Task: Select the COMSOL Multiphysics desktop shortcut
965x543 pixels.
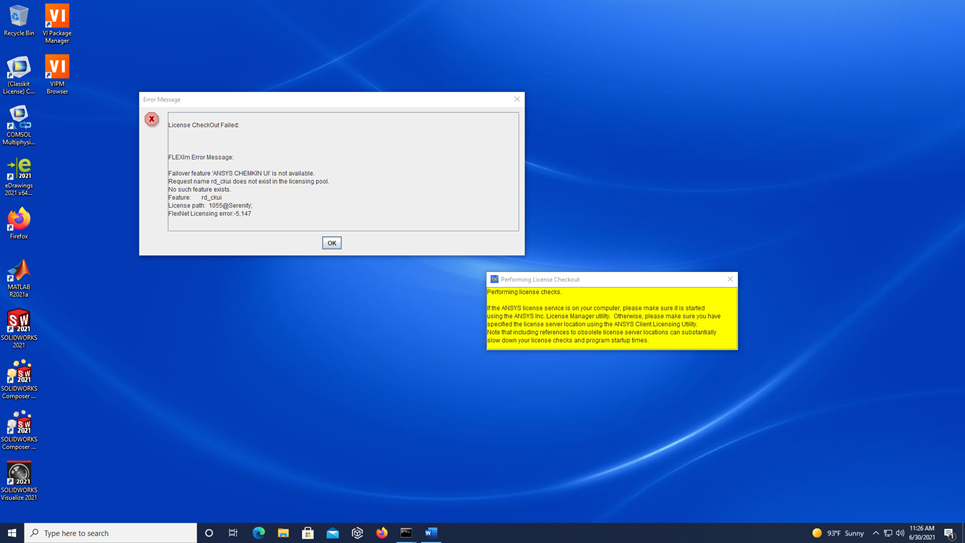Action: pos(18,126)
